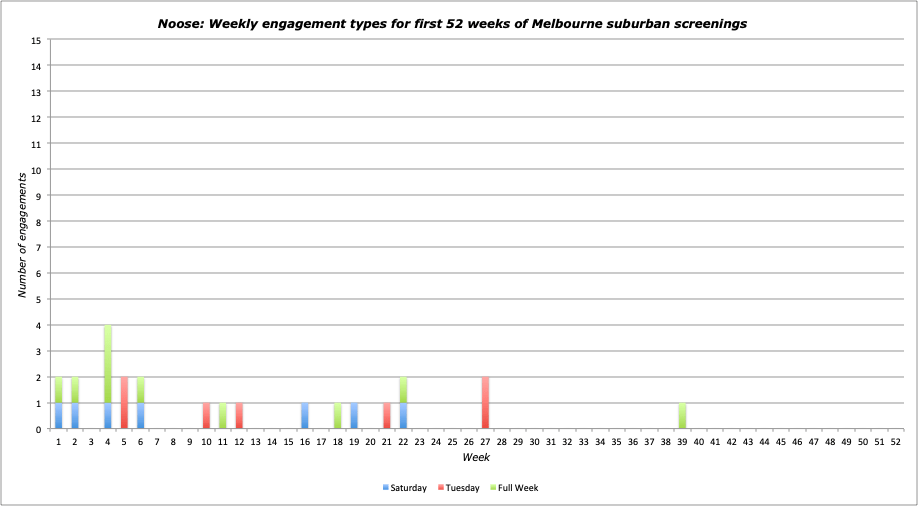Select the tall green bar at week 4

[108, 364]
